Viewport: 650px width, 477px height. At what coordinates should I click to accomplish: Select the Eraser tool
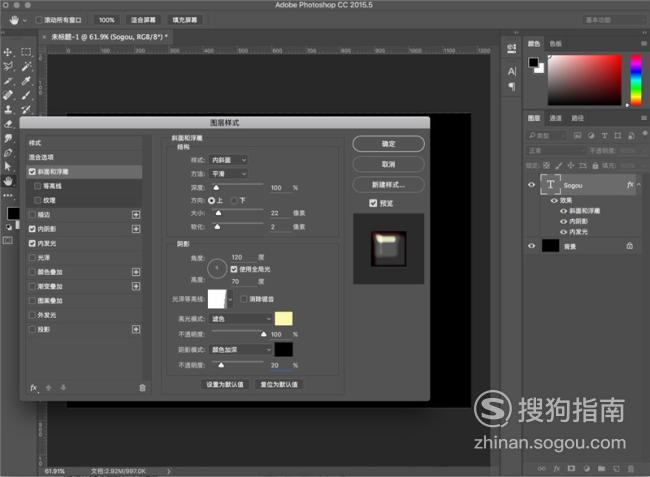click(7, 123)
